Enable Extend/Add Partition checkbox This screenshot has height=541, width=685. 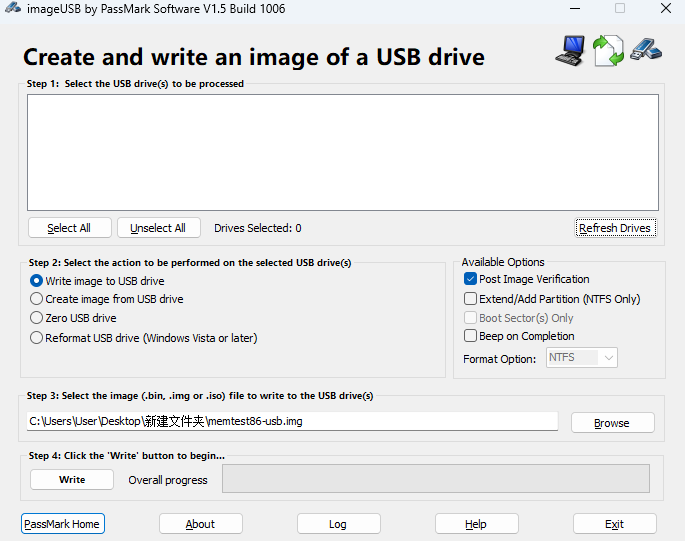tap(471, 299)
